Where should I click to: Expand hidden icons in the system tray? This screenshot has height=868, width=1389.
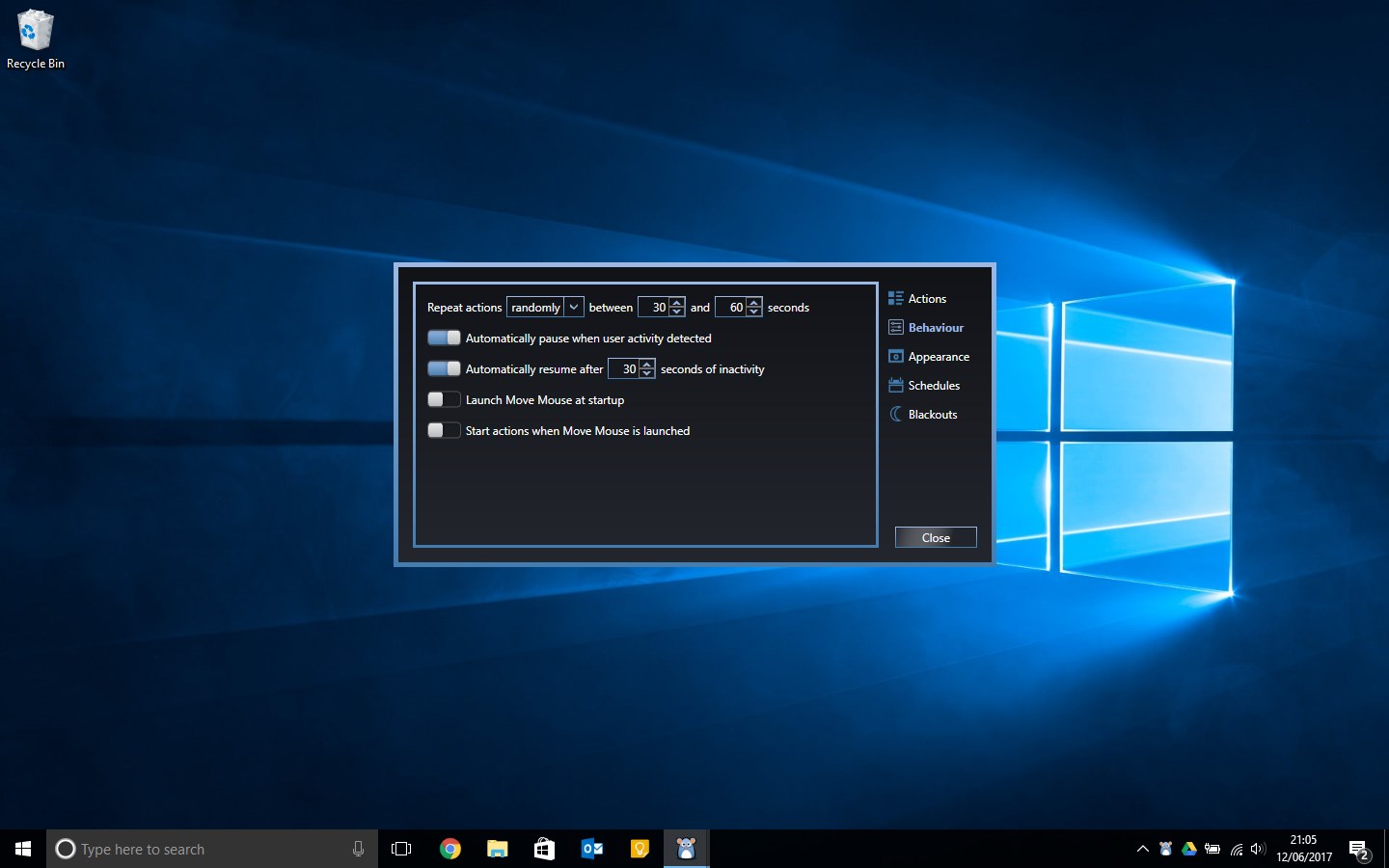point(1141,850)
